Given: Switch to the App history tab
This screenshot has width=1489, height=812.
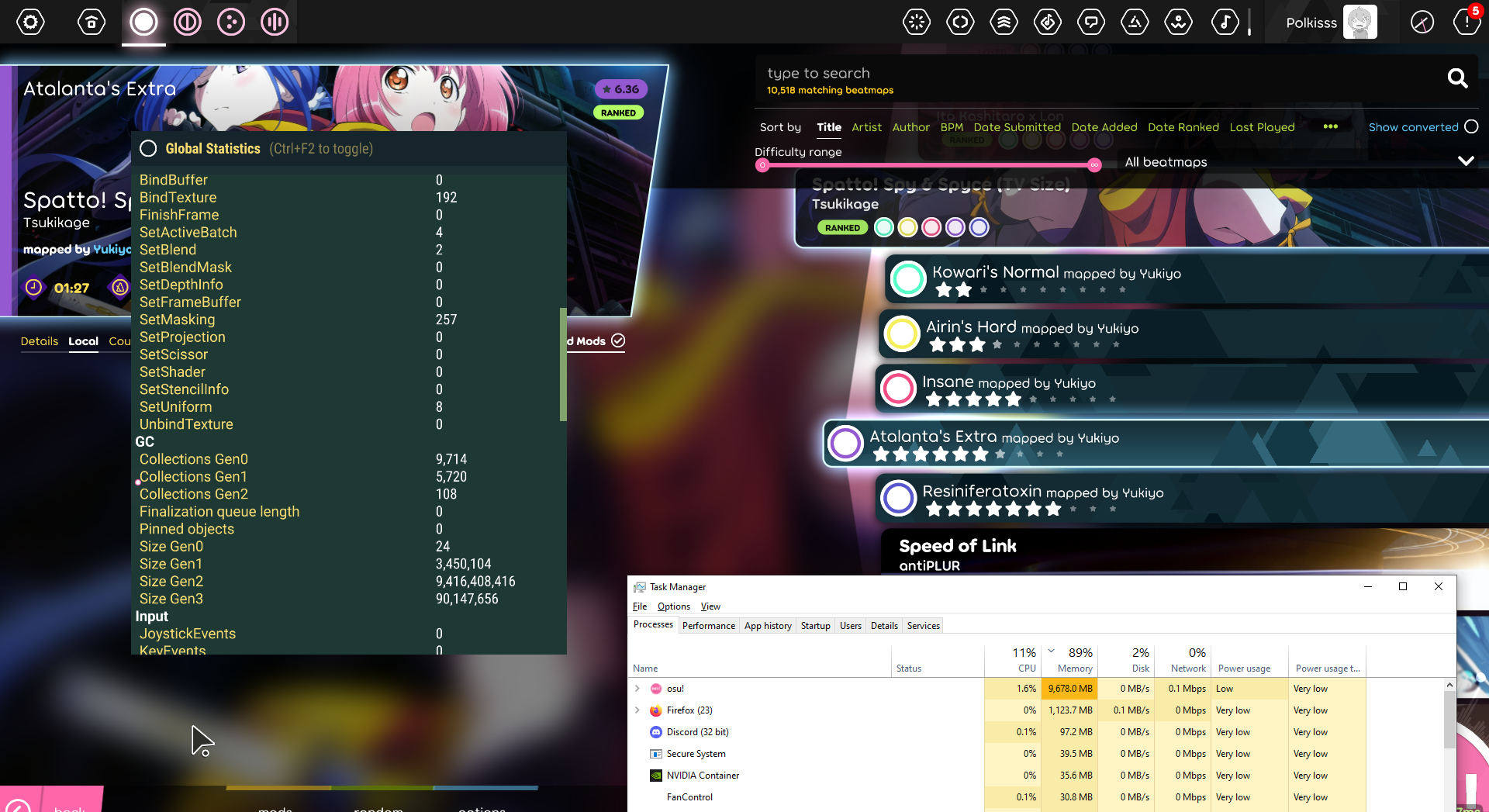Looking at the screenshot, I should [768, 626].
